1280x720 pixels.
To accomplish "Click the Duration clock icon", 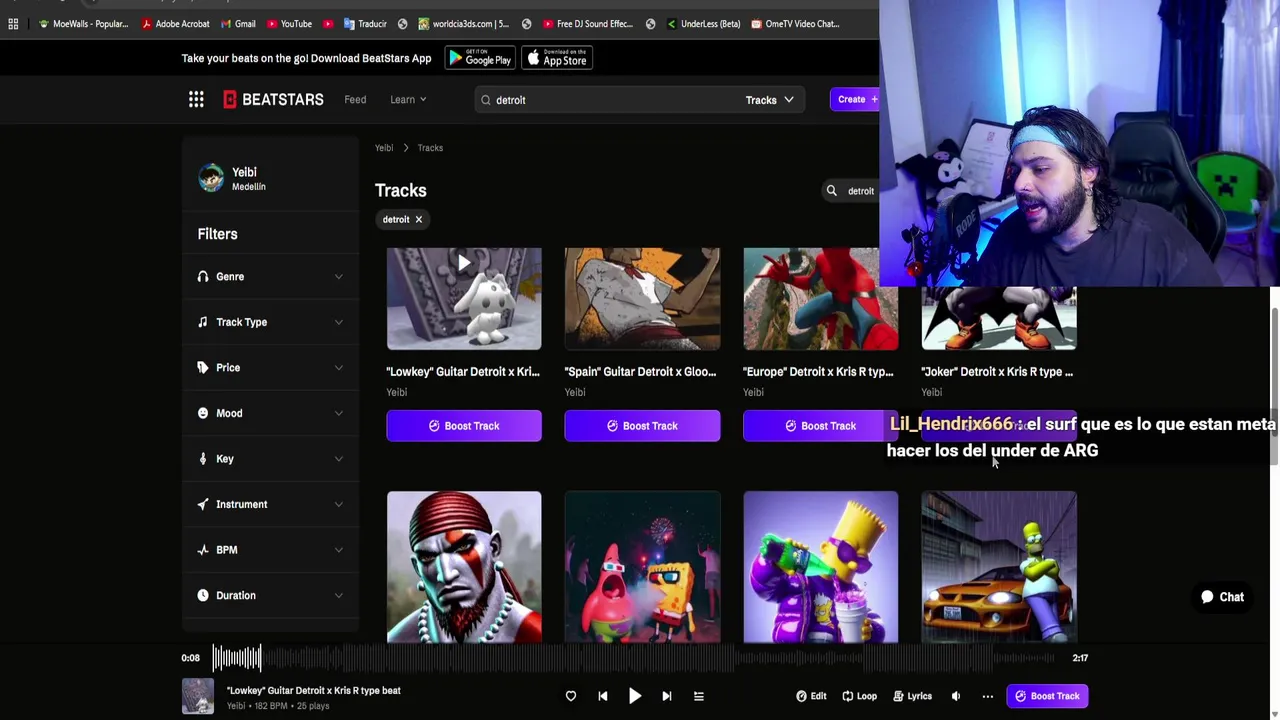I will point(203,595).
